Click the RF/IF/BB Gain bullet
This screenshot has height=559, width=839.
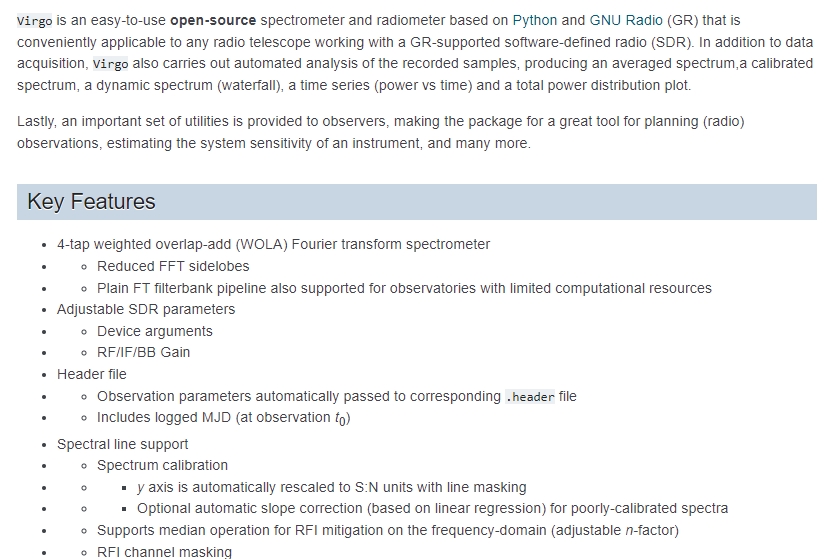coord(143,352)
